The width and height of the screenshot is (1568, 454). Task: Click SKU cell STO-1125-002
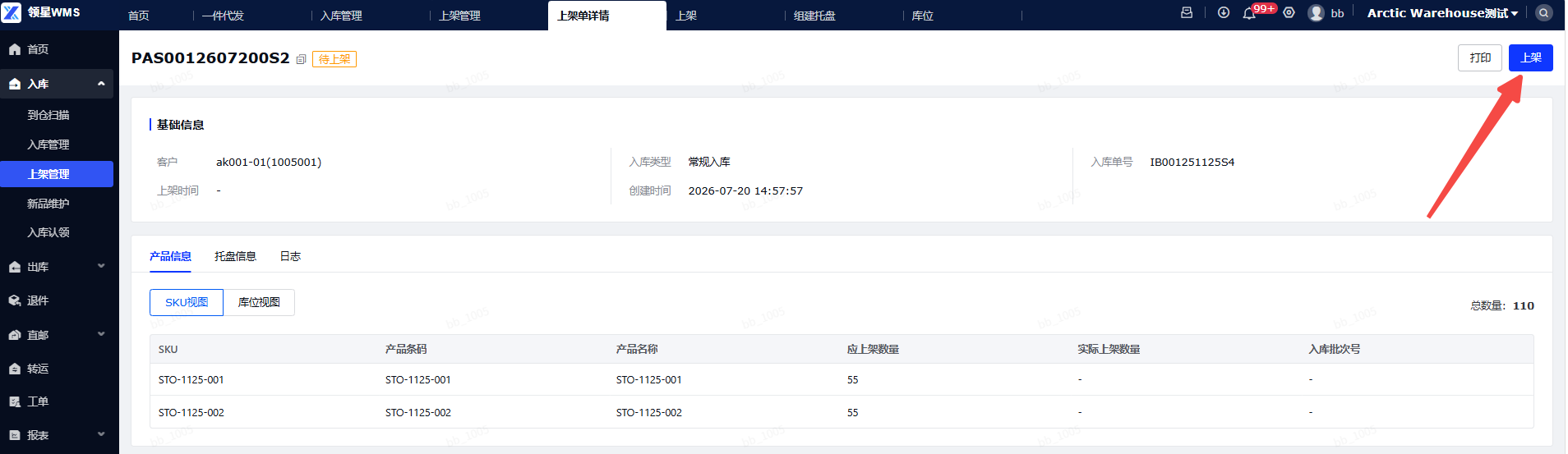[191, 412]
